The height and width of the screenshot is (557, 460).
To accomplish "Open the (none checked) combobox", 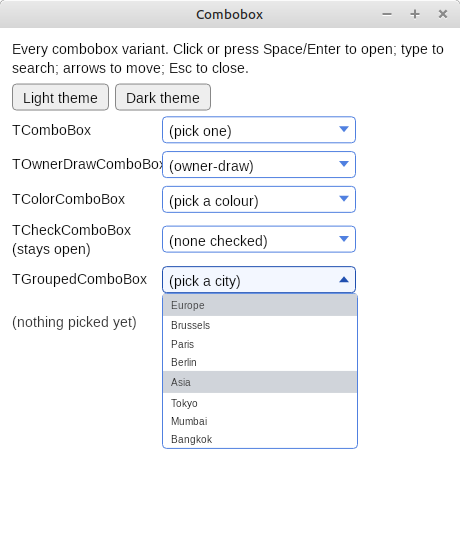I will coord(259,239).
